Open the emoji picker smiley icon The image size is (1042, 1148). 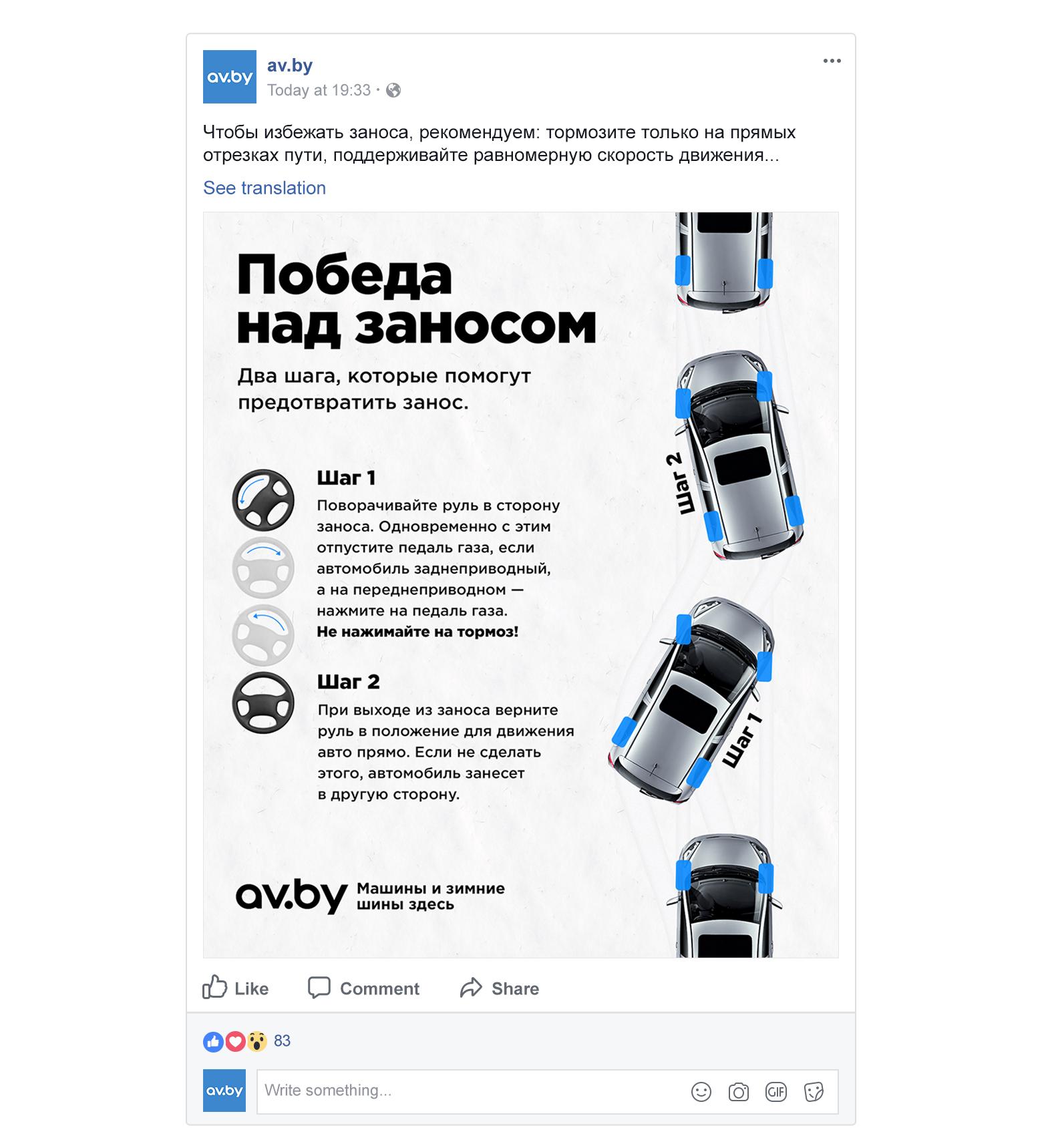coord(701,1093)
